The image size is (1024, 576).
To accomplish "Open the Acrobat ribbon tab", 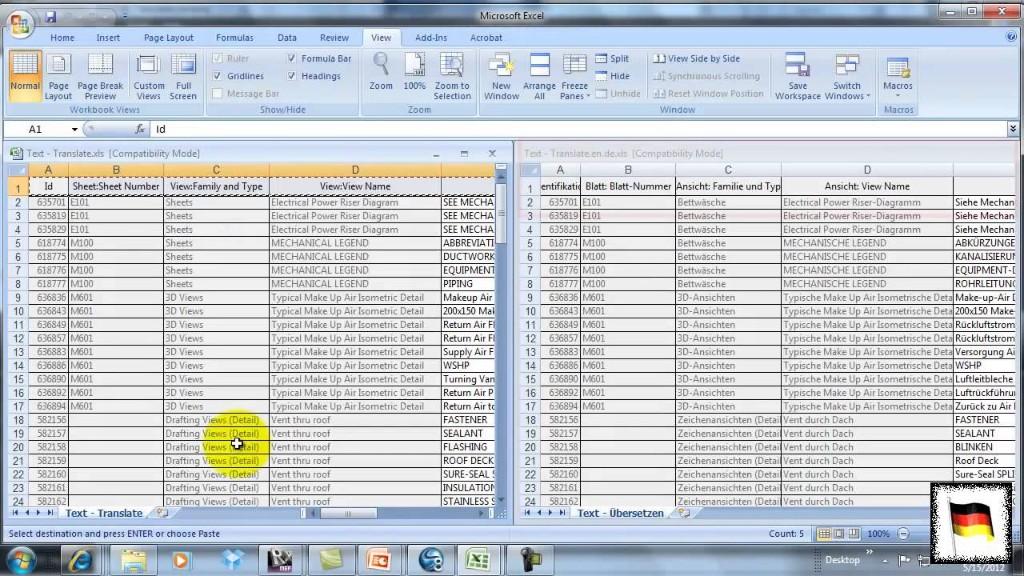I will coord(486,38).
